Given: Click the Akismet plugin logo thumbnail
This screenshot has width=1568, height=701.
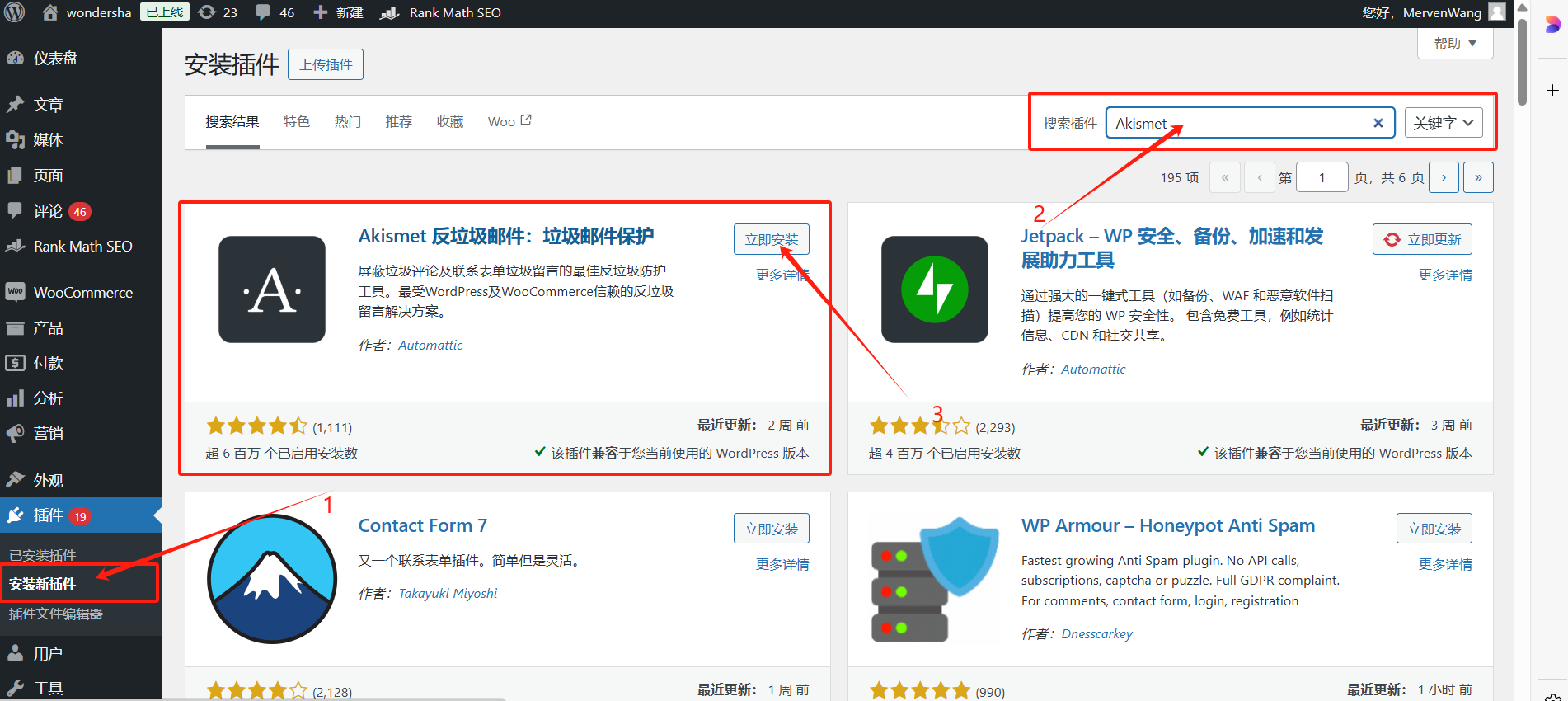Looking at the screenshot, I should 272,289.
